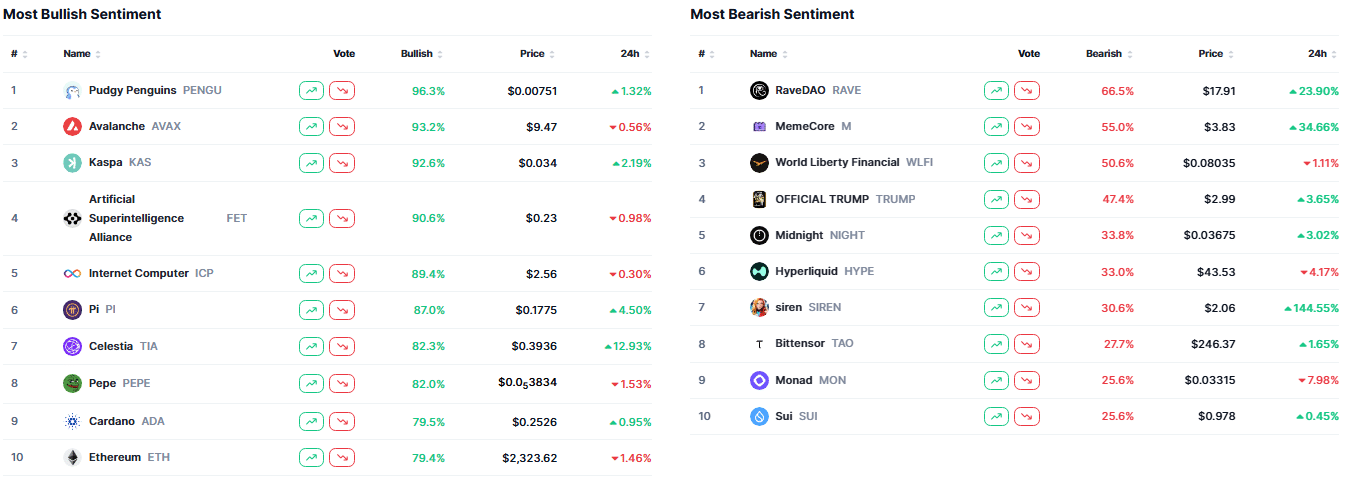Click the RaveDAO coin logo
1350x477 pixels.
click(x=759, y=91)
